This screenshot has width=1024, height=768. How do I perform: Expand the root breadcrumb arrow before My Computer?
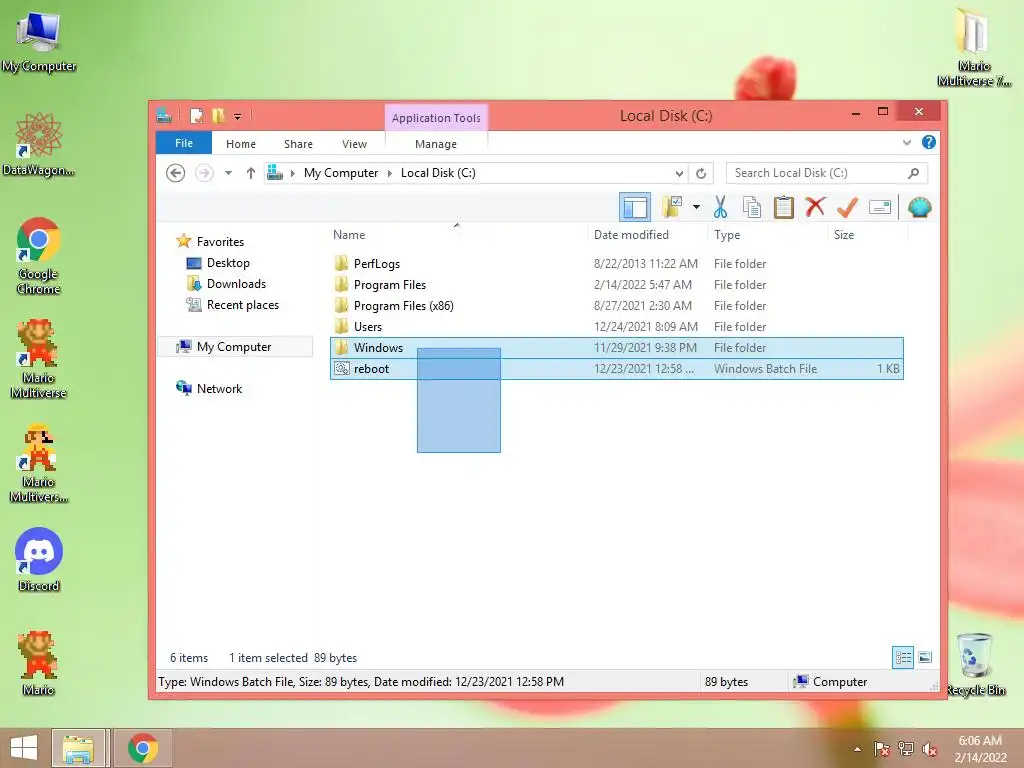click(293, 173)
